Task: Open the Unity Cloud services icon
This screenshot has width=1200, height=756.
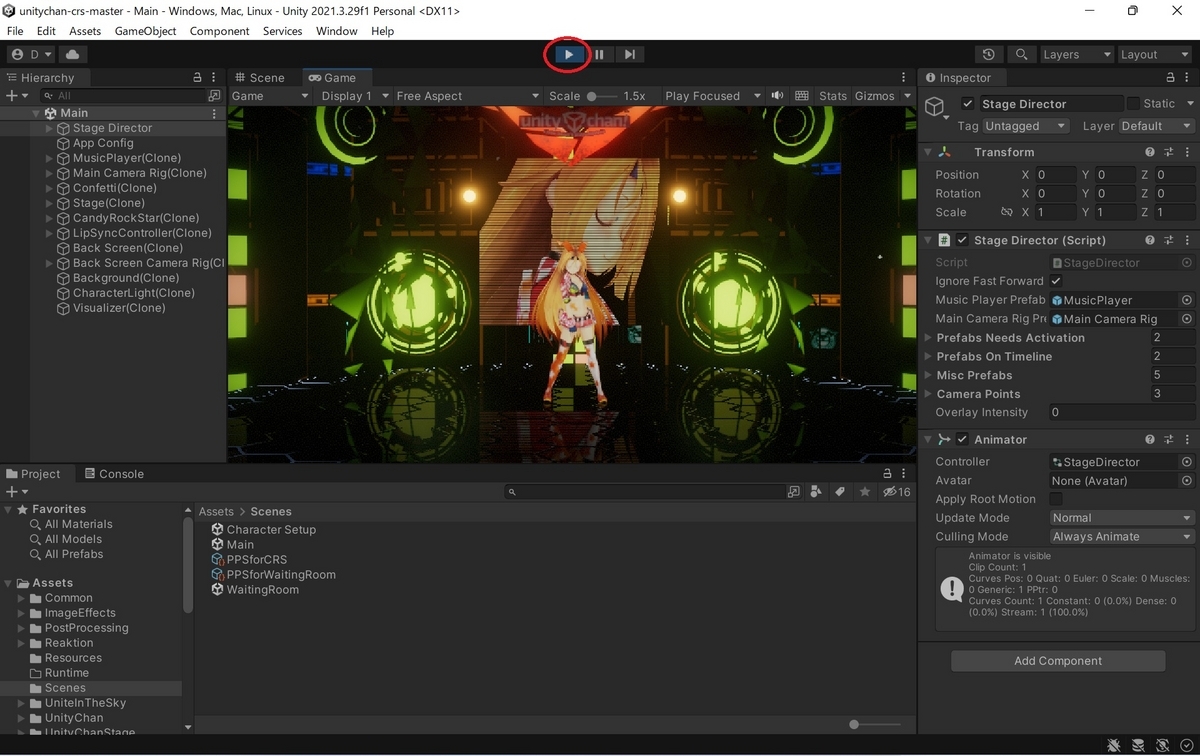Action: pyautogui.click(x=74, y=54)
